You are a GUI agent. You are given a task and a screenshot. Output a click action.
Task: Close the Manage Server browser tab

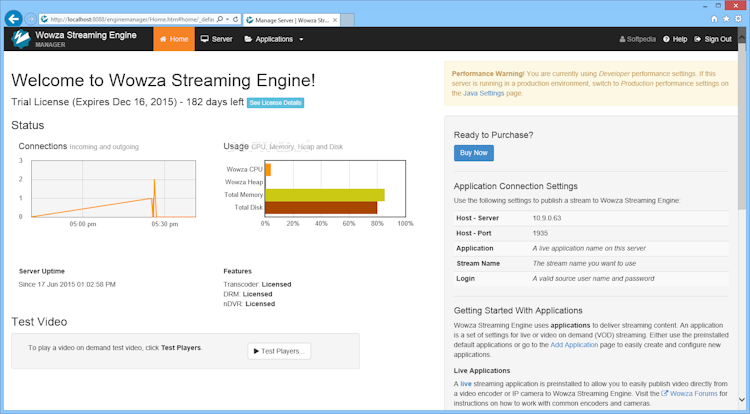pyautogui.click(x=335, y=20)
